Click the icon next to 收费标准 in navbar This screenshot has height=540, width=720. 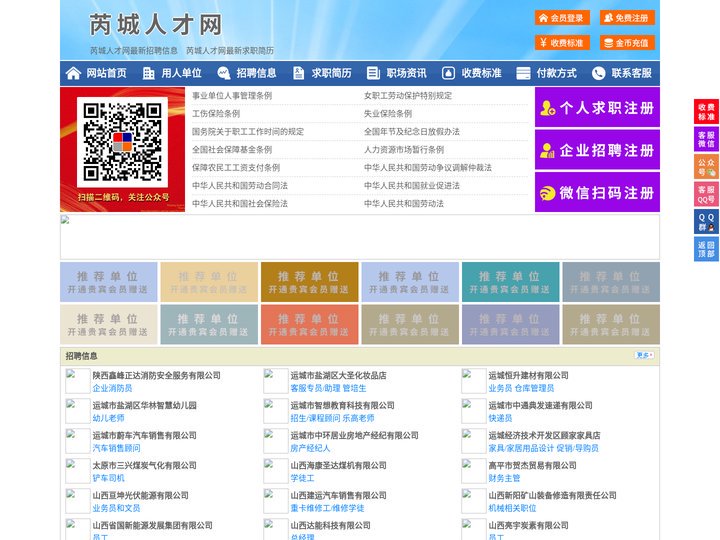click(x=448, y=73)
